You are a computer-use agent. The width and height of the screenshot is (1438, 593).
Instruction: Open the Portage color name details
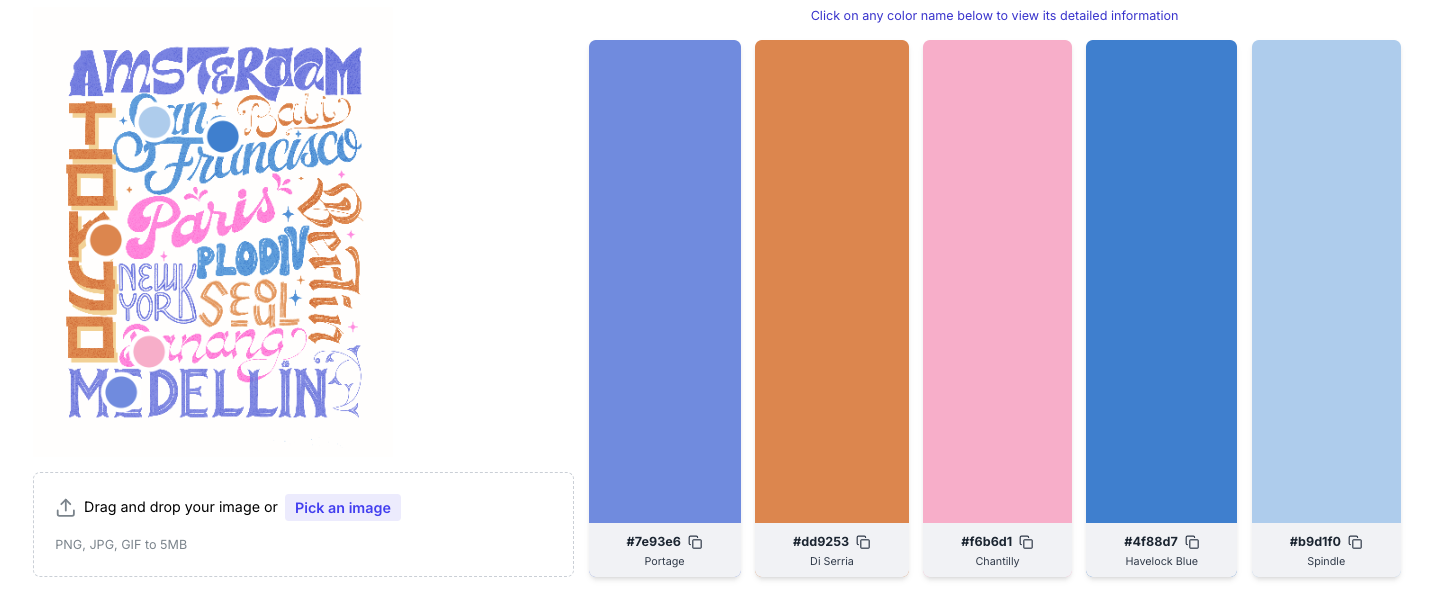664,562
